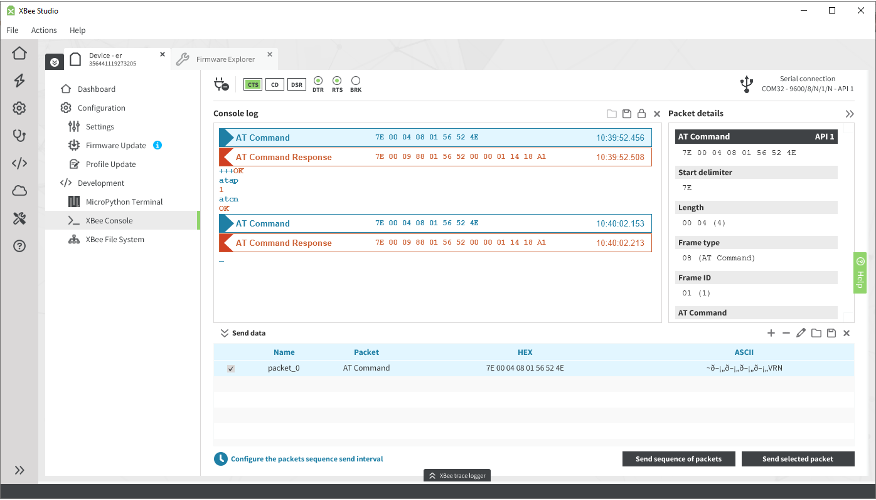Expand the XBee trace logger panel
876x500 pixels.
457,475
